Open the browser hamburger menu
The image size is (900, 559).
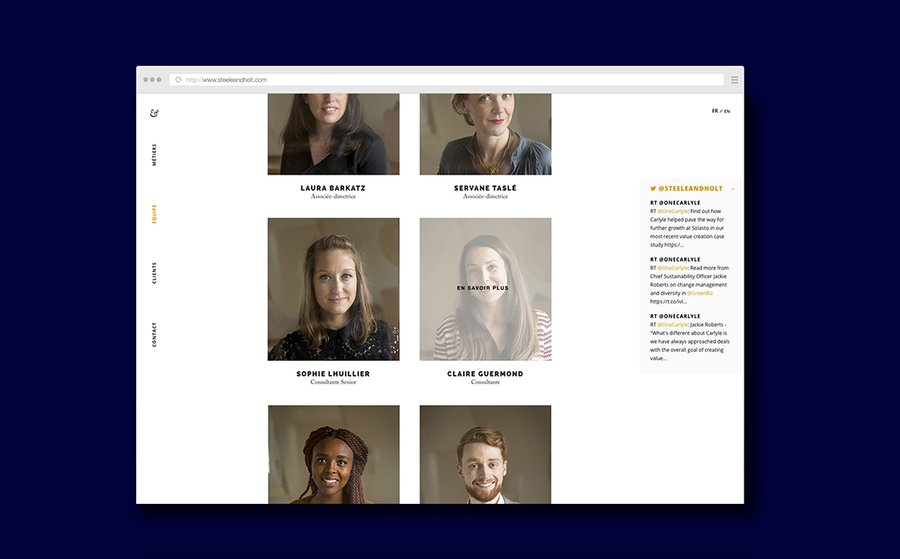734,80
